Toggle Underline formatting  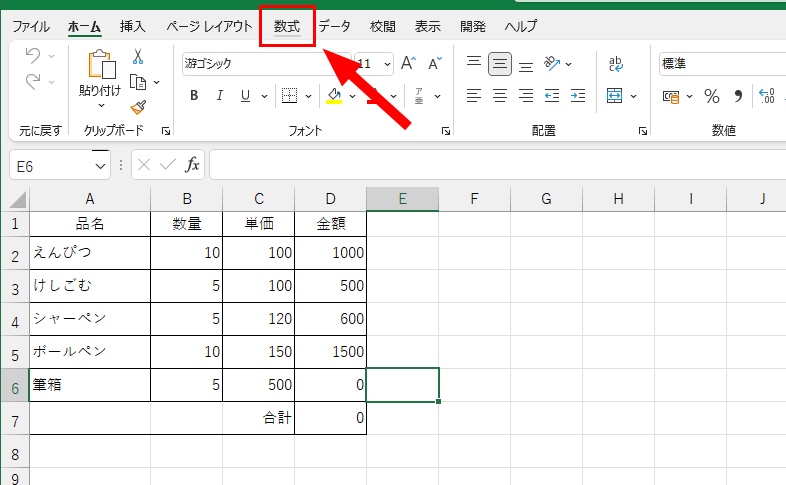coord(245,95)
